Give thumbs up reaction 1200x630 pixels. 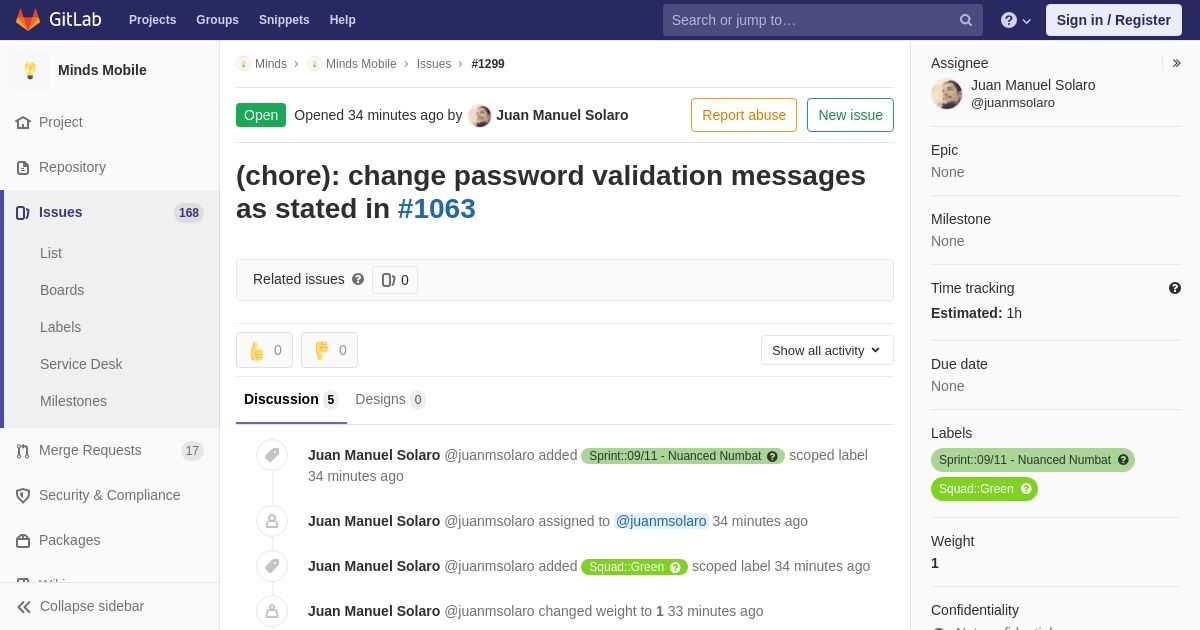point(264,350)
